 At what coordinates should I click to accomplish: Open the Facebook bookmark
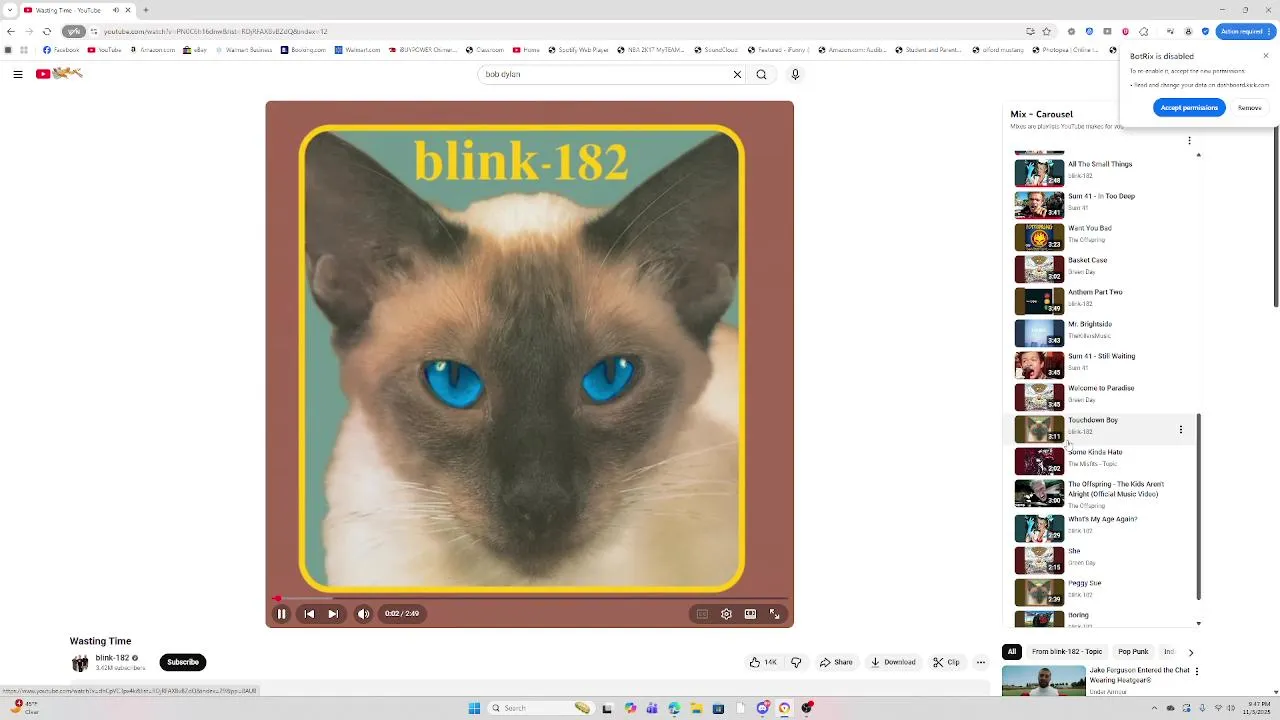[61, 50]
